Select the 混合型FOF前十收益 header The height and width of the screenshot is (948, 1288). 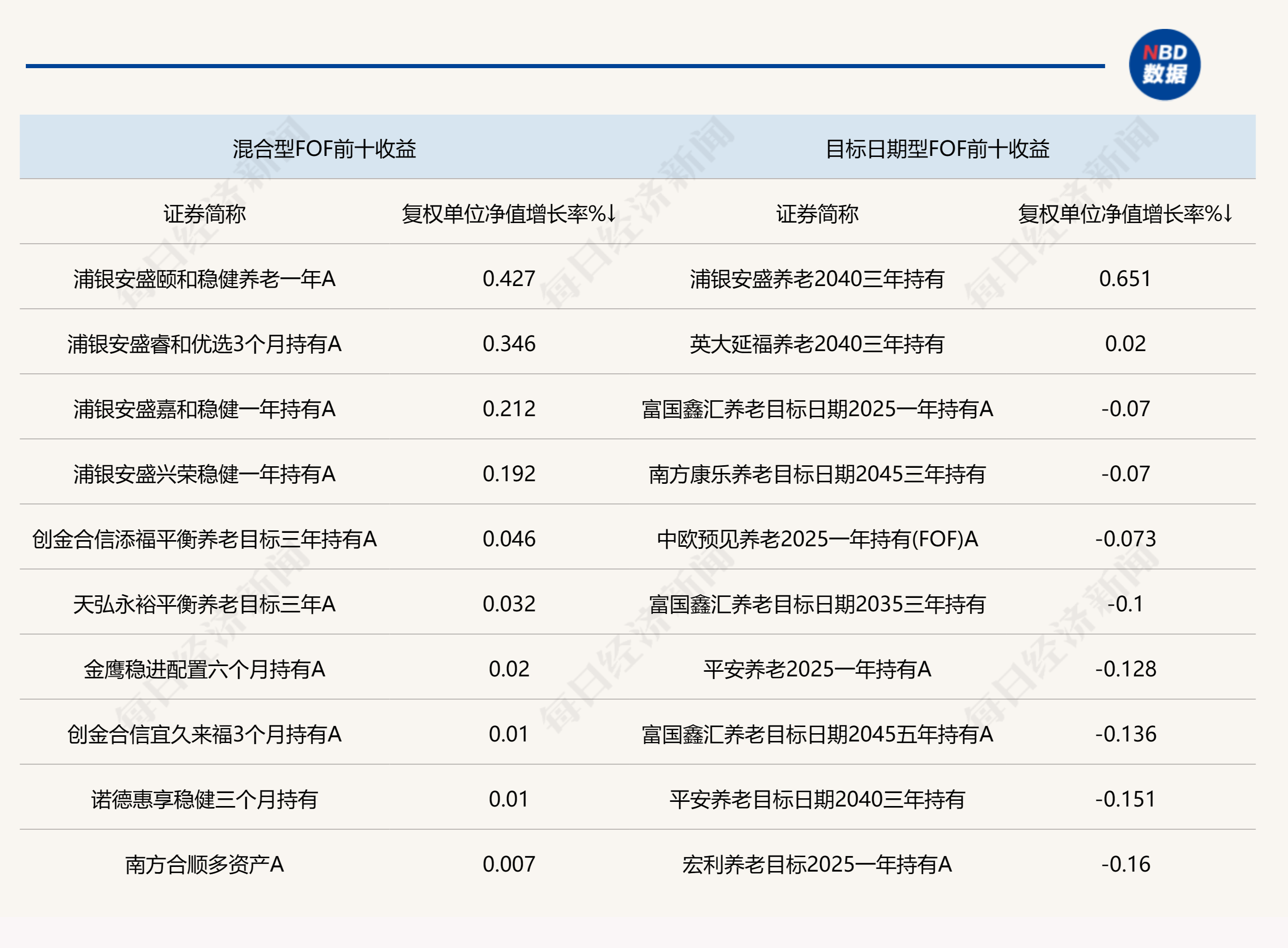click(324, 149)
